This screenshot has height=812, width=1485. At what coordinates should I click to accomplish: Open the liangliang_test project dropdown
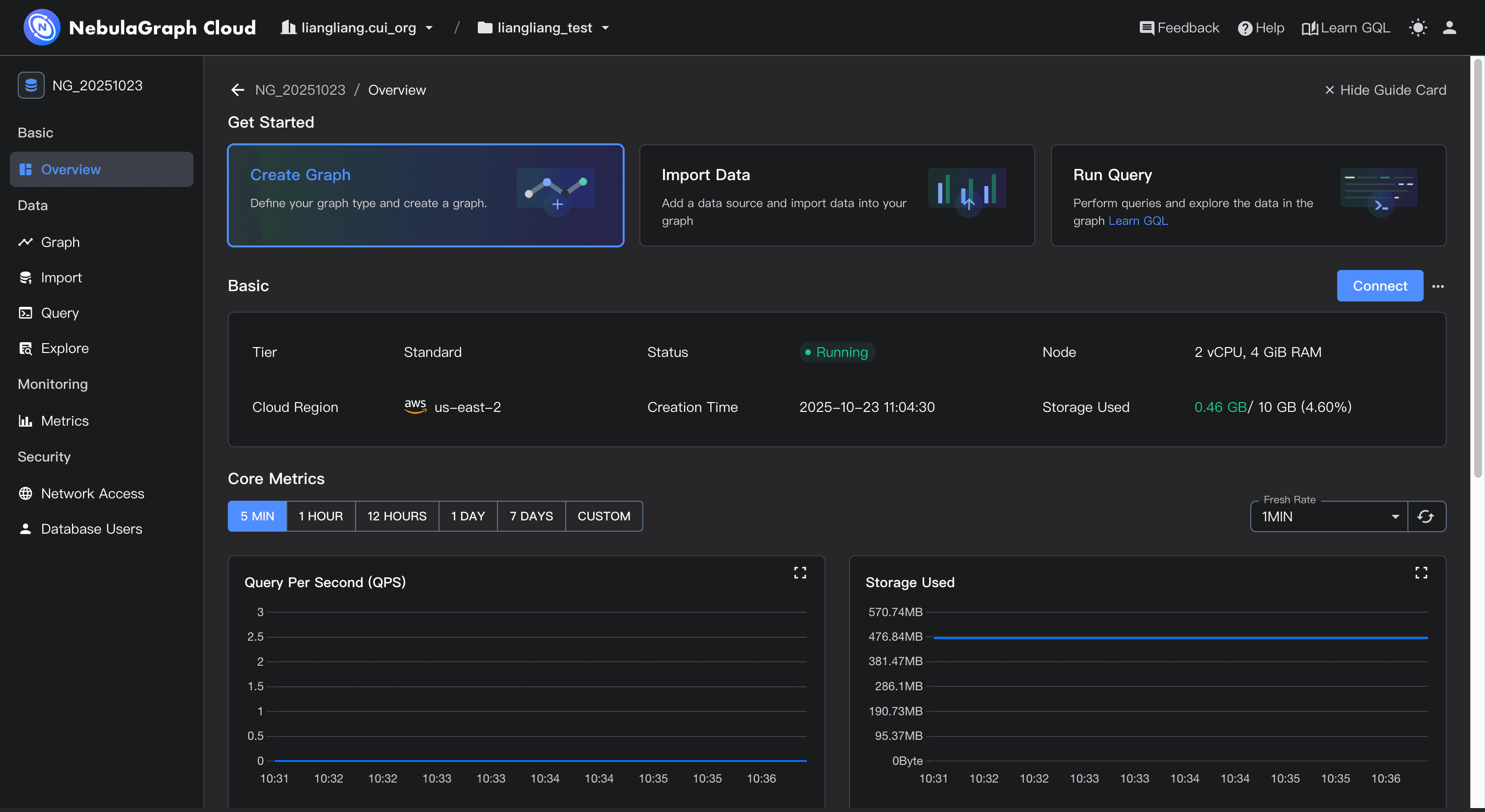(x=544, y=27)
